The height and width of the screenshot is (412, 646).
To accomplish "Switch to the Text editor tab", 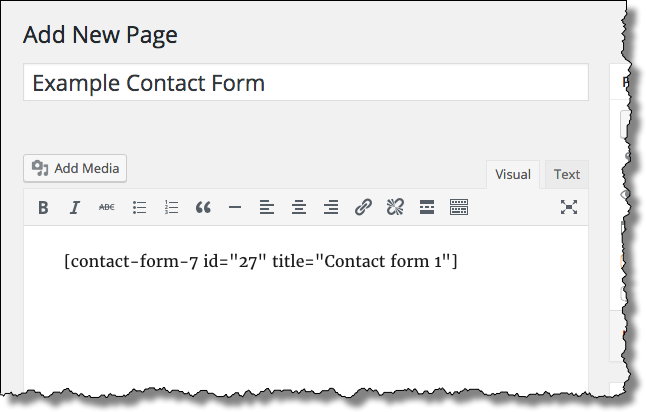I will 566,175.
